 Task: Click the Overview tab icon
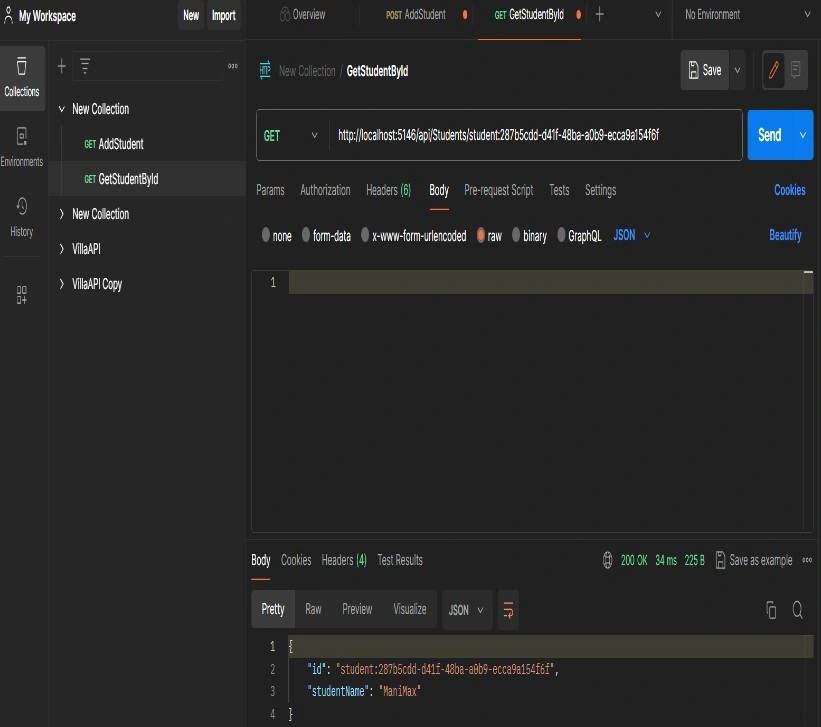pos(285,15)
